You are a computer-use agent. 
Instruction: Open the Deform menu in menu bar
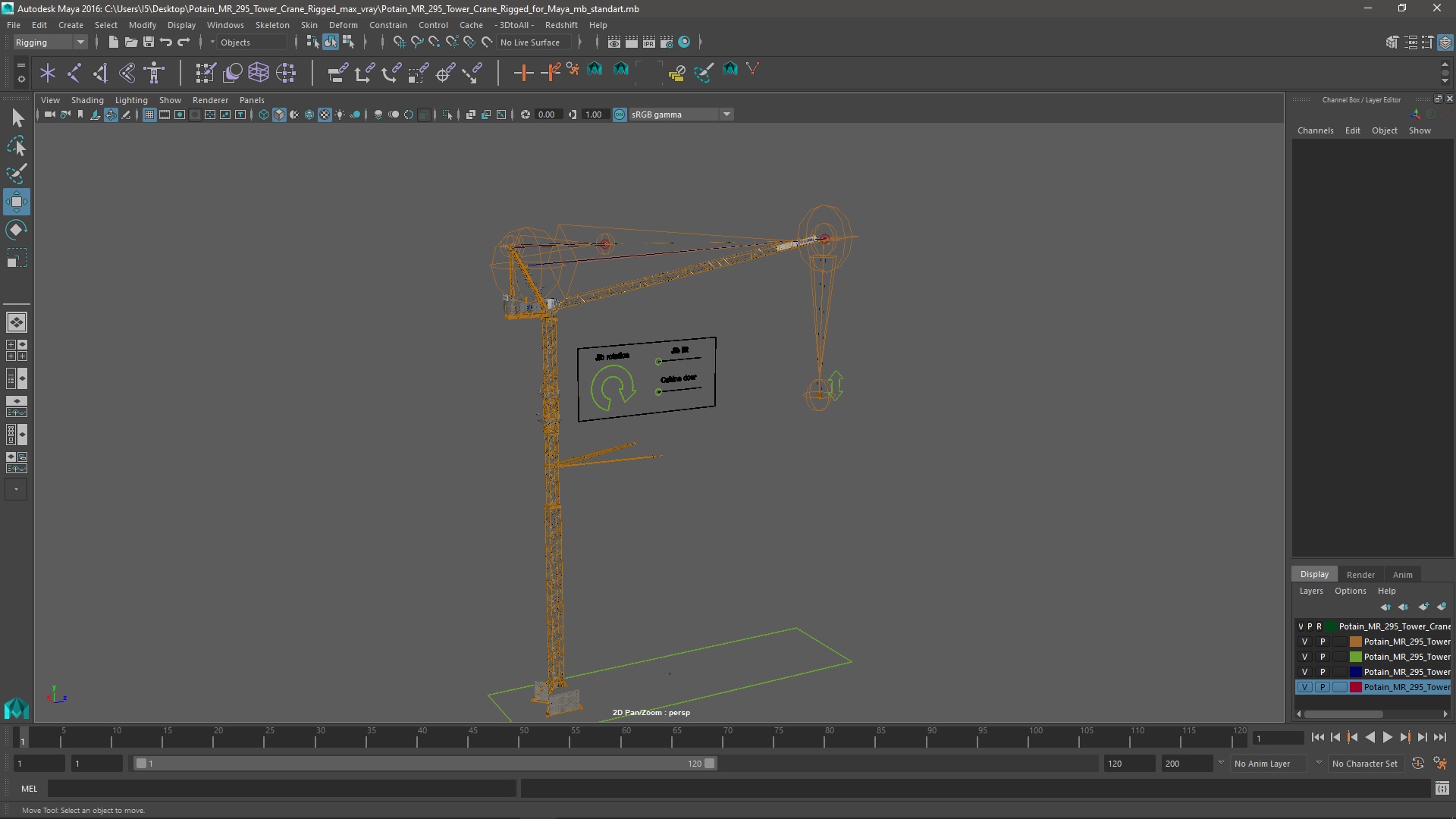343,24
